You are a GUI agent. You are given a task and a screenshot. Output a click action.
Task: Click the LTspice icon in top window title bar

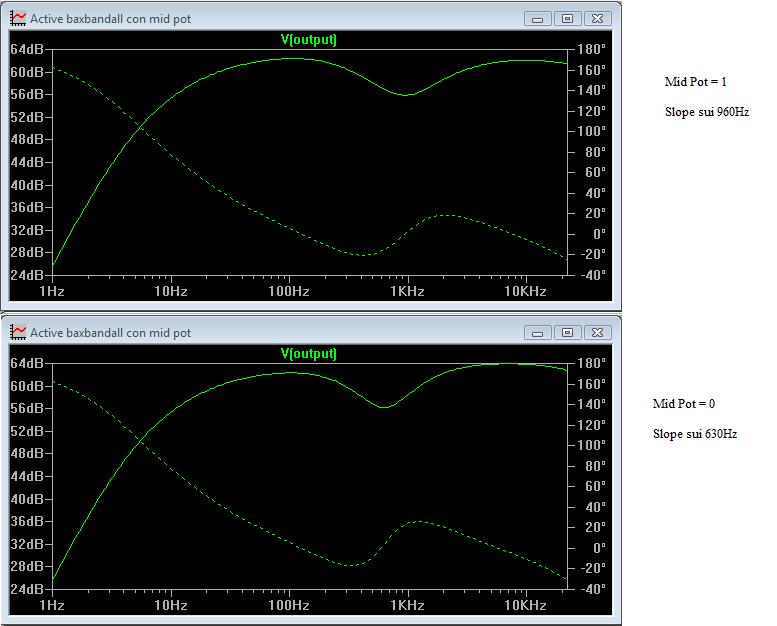pos(18,19)
